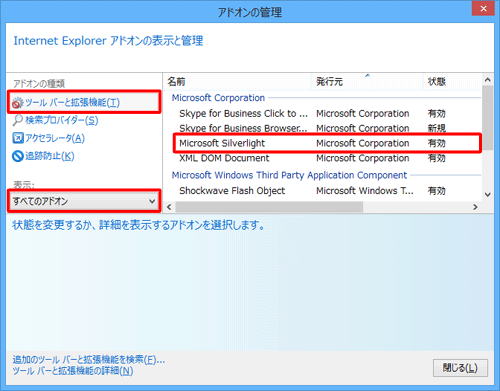Open ツール バーと拡張機能の詳細(N) link
500x391 pixels.
click(x=73, y=371)
